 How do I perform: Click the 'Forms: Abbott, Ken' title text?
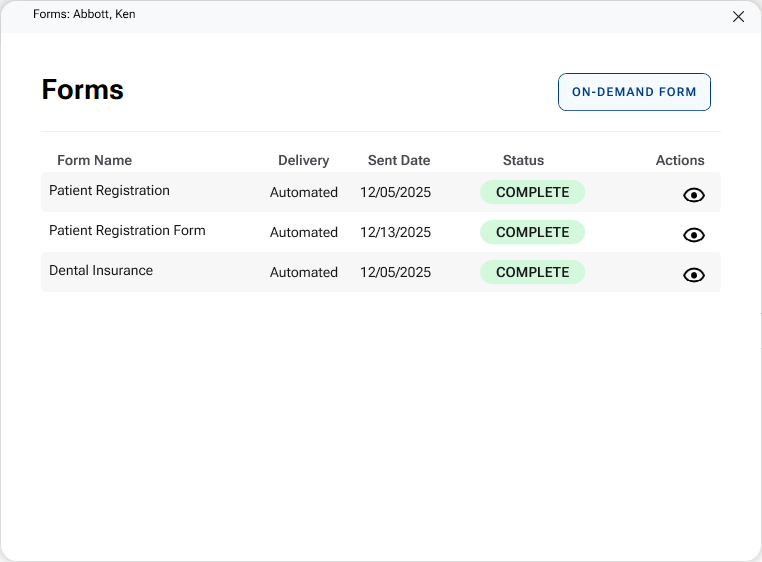coord(84,14)
